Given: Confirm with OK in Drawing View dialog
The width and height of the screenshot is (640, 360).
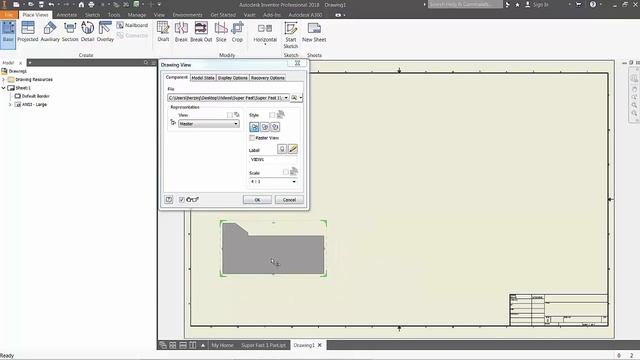Looking at the screenshot, I should [x=257, y=200].
